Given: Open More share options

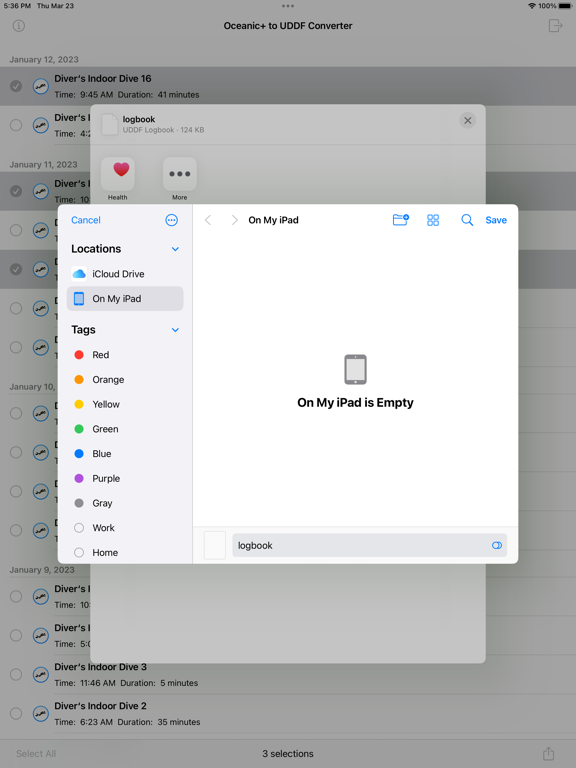Looking at the screenshot, I should pos(180,174).
